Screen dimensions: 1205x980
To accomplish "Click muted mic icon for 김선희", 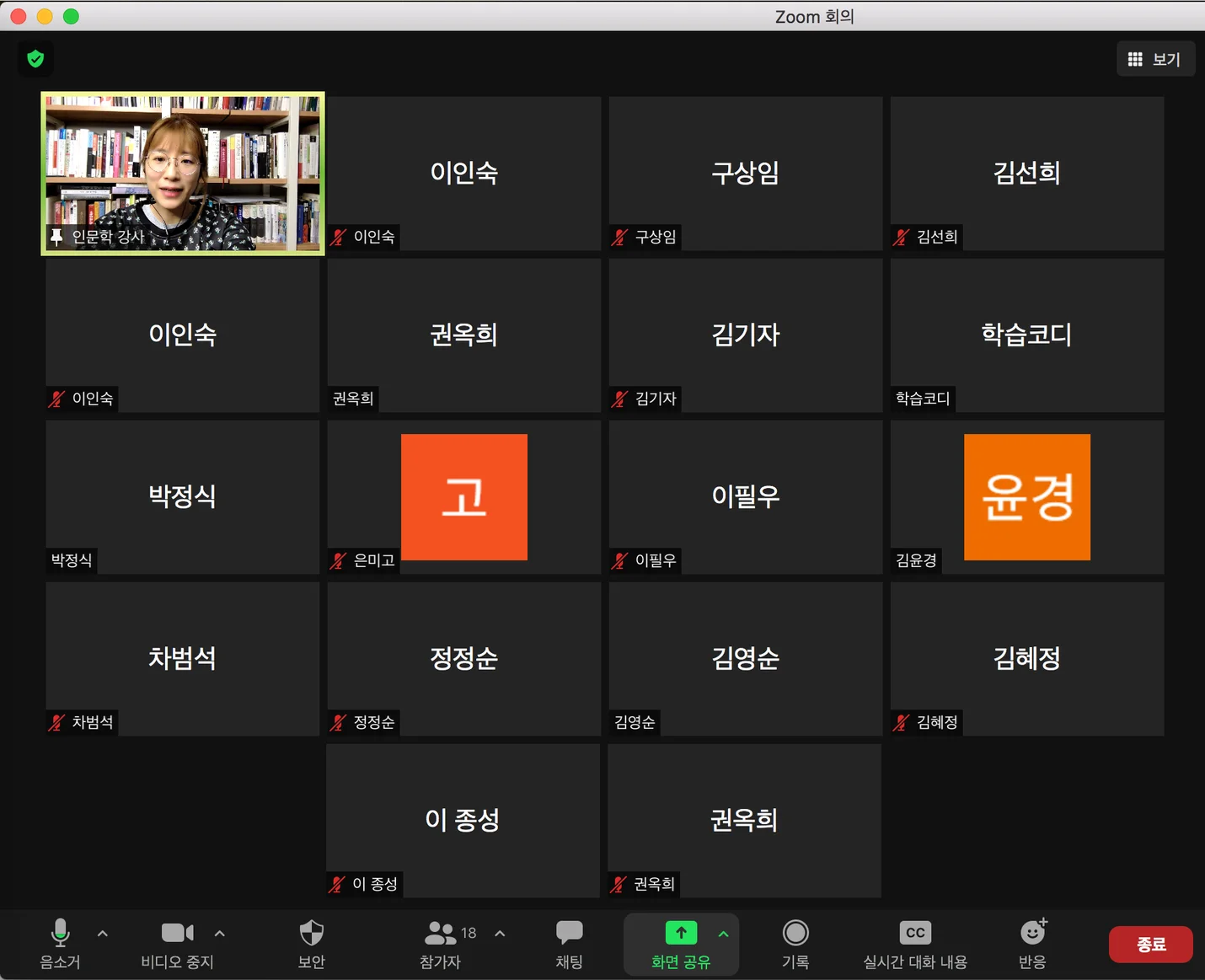I will (901, 238).
